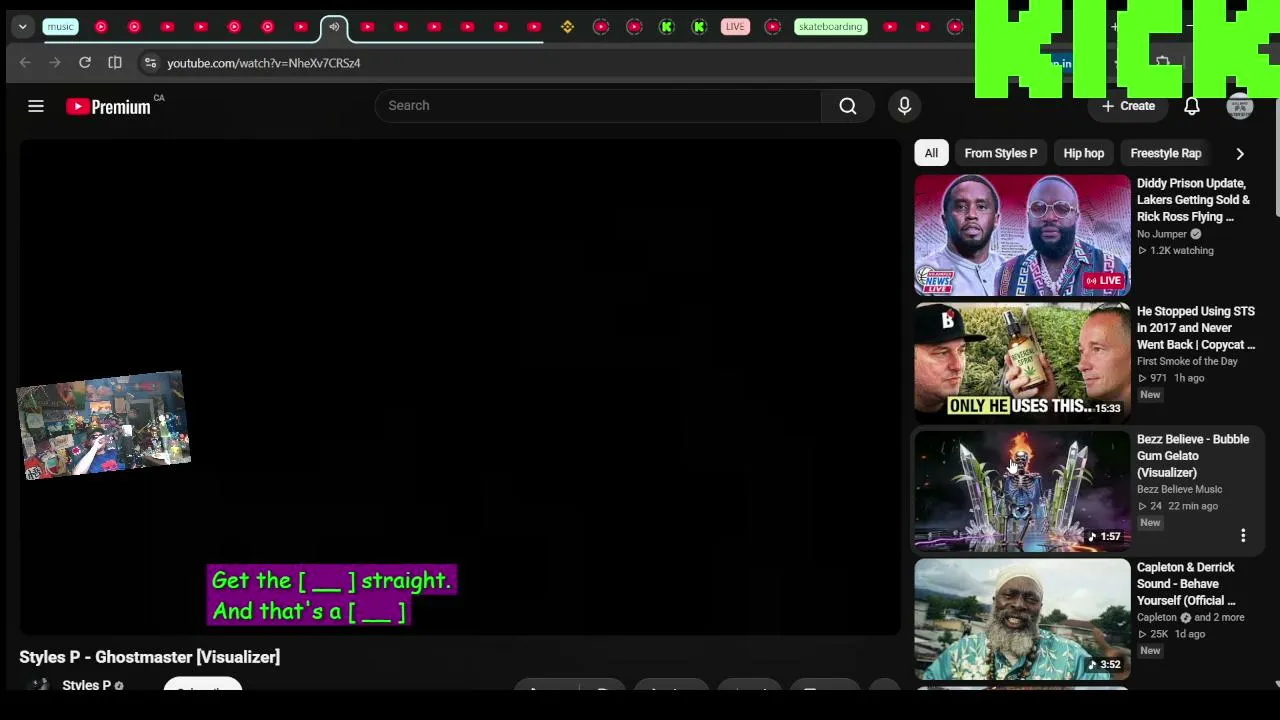Click the magnifier search button

pos(848,106)
